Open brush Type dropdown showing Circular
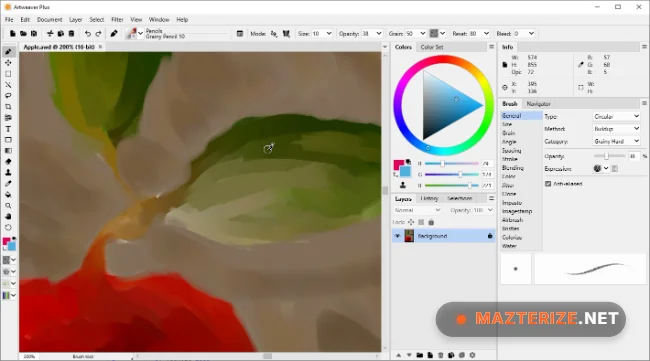This screenshot has height=361, width=650. [616, 116]
